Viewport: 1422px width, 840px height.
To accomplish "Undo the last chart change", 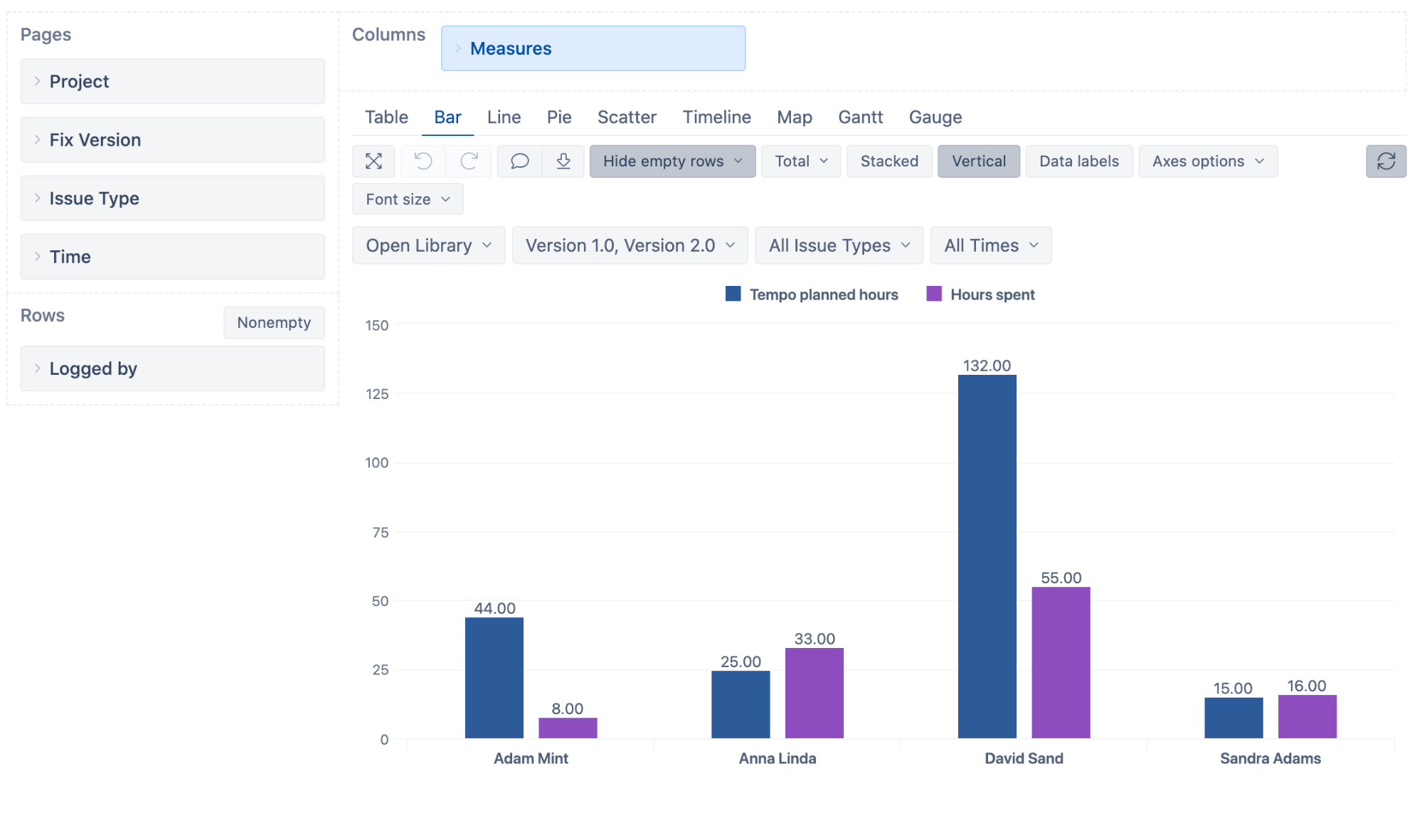I will click(x=423, y=161).
